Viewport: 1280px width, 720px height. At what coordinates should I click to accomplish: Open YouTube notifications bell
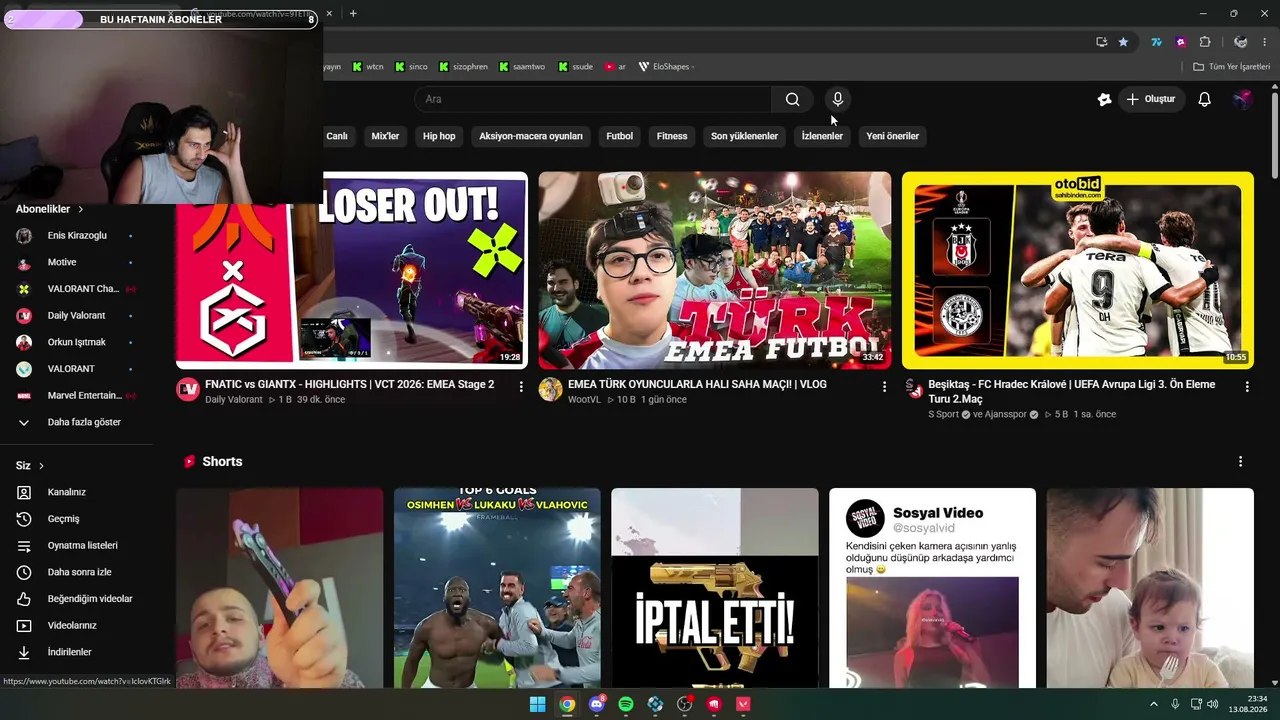1204,99
